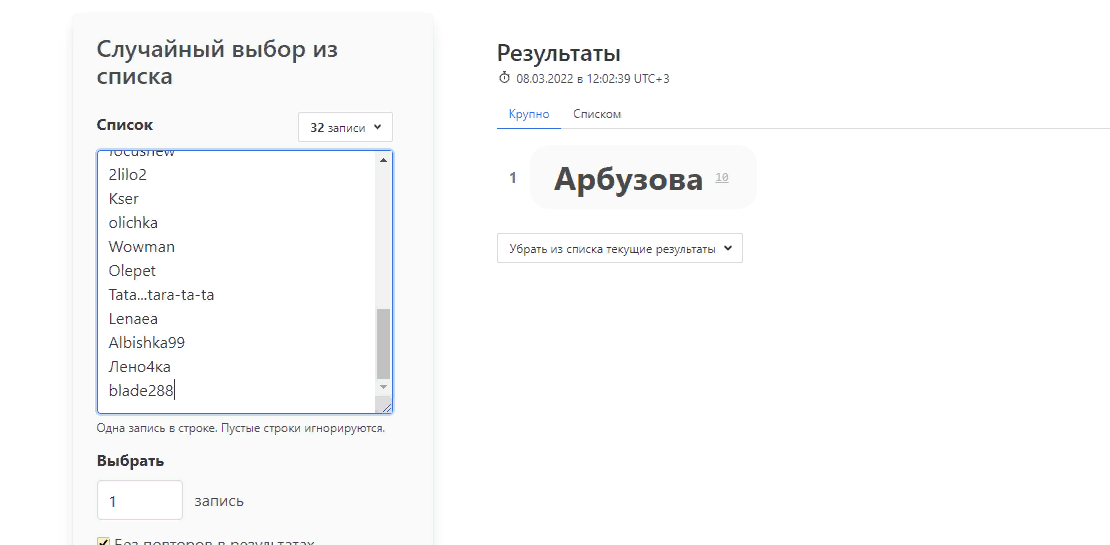Click the 'Kser' line in the list
Screen dimensions: 1110x545
[124, 199]
